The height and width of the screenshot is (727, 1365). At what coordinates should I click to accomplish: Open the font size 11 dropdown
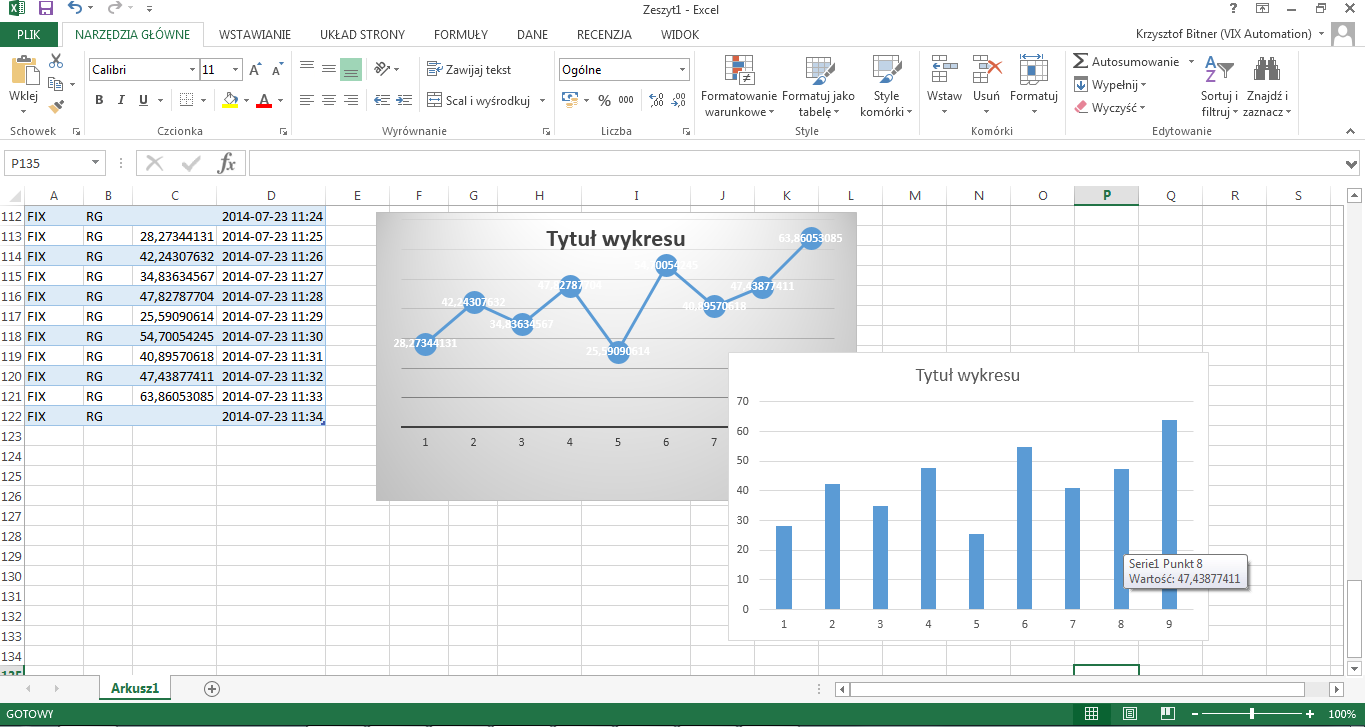click(236, 70)
